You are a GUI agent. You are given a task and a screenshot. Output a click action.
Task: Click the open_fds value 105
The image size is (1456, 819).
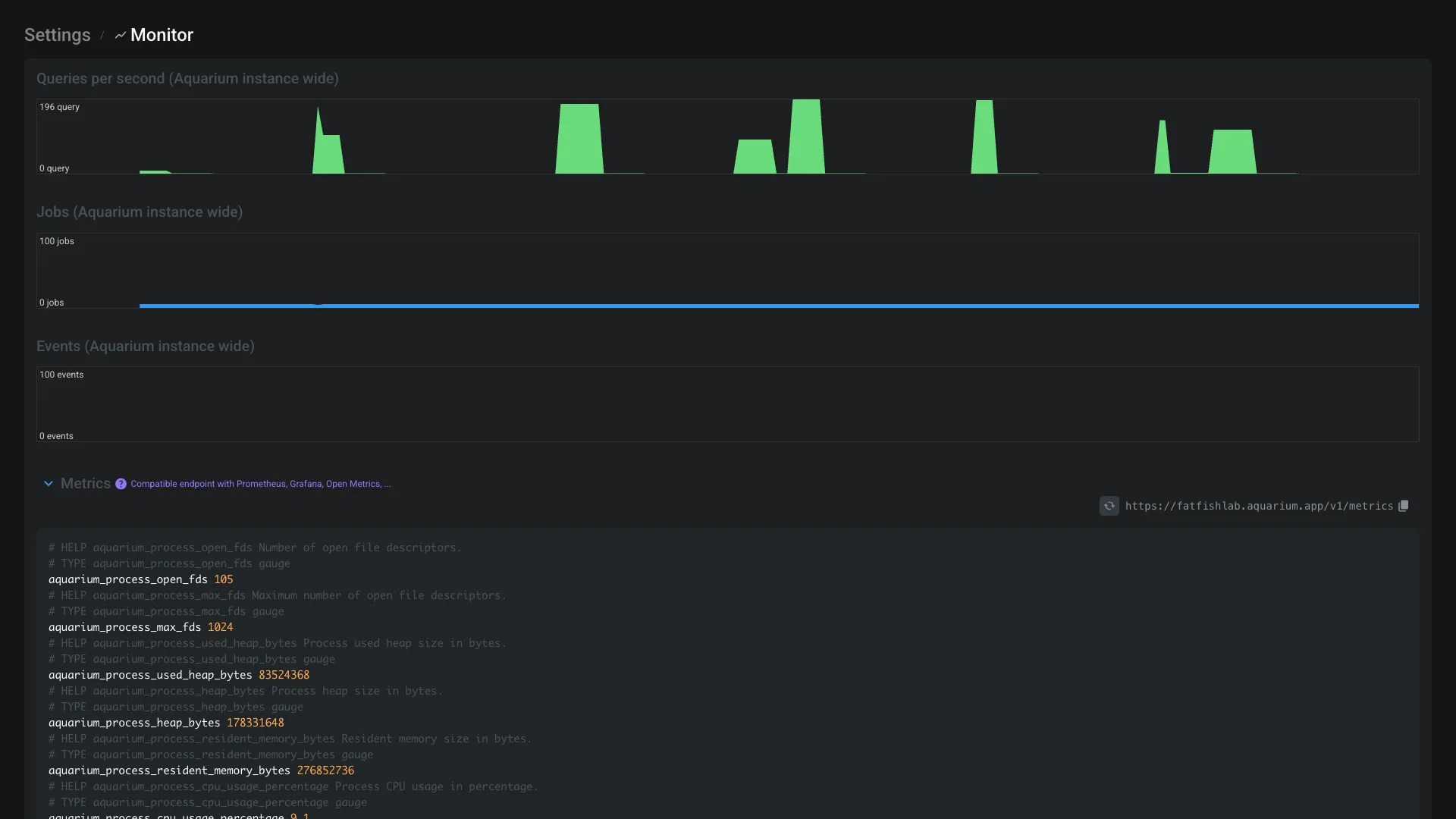point(224,579)
